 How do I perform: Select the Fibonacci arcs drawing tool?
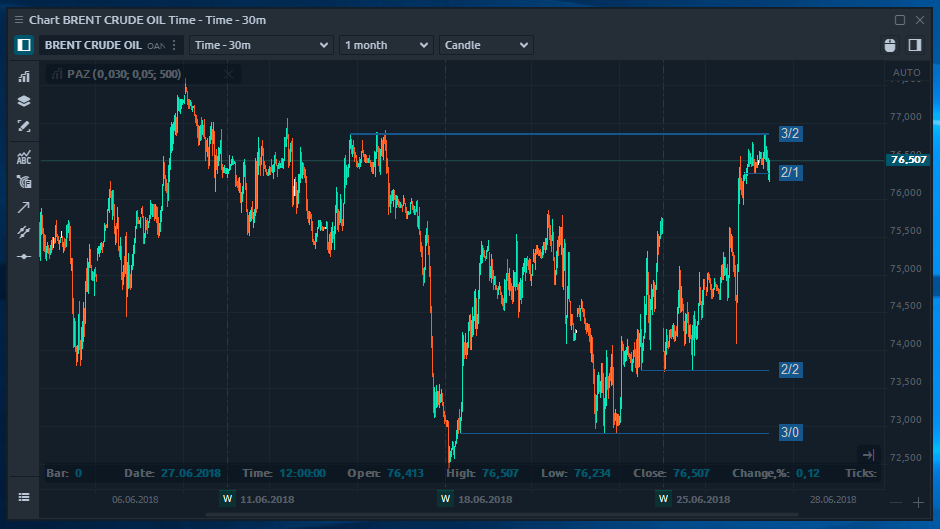pyautogui.click(x=24, y=182)
